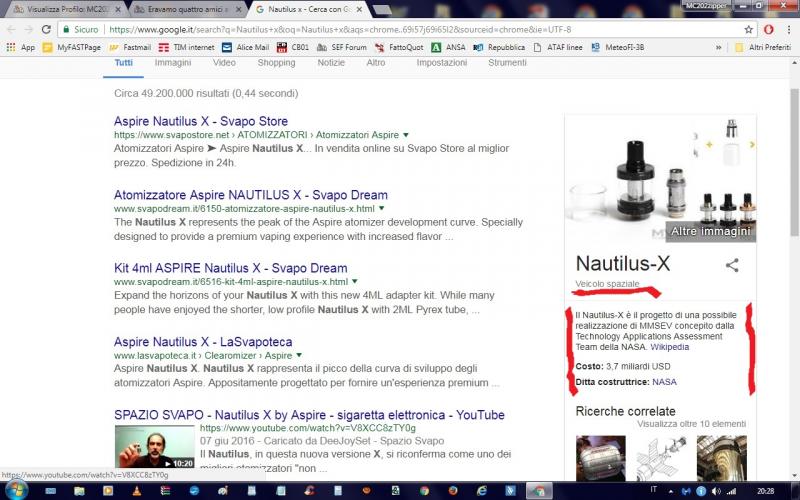
Task: Select the Tutti search tab
Action: pos(123,63)
